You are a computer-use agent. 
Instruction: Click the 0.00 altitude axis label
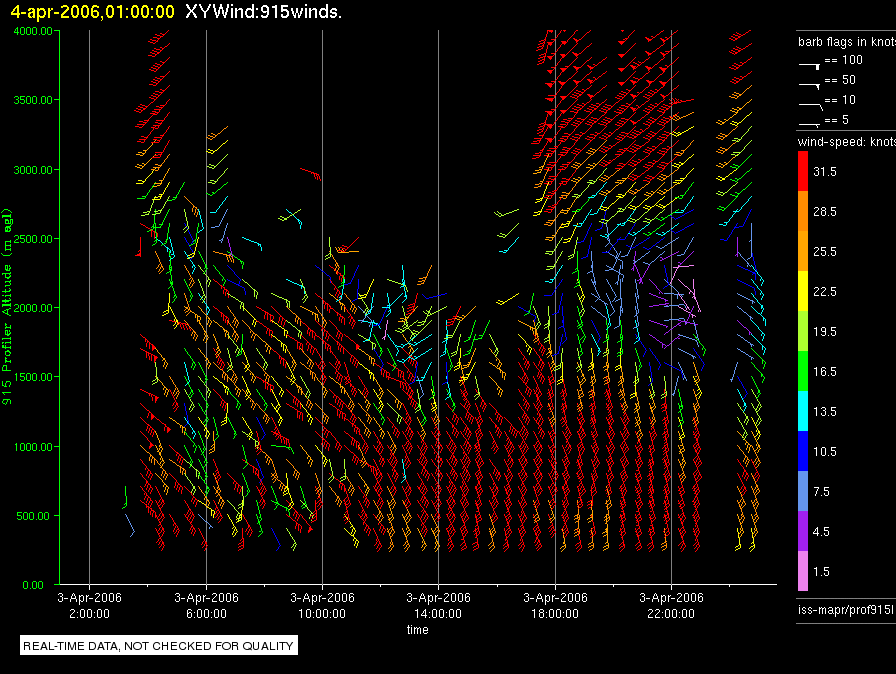33,585
